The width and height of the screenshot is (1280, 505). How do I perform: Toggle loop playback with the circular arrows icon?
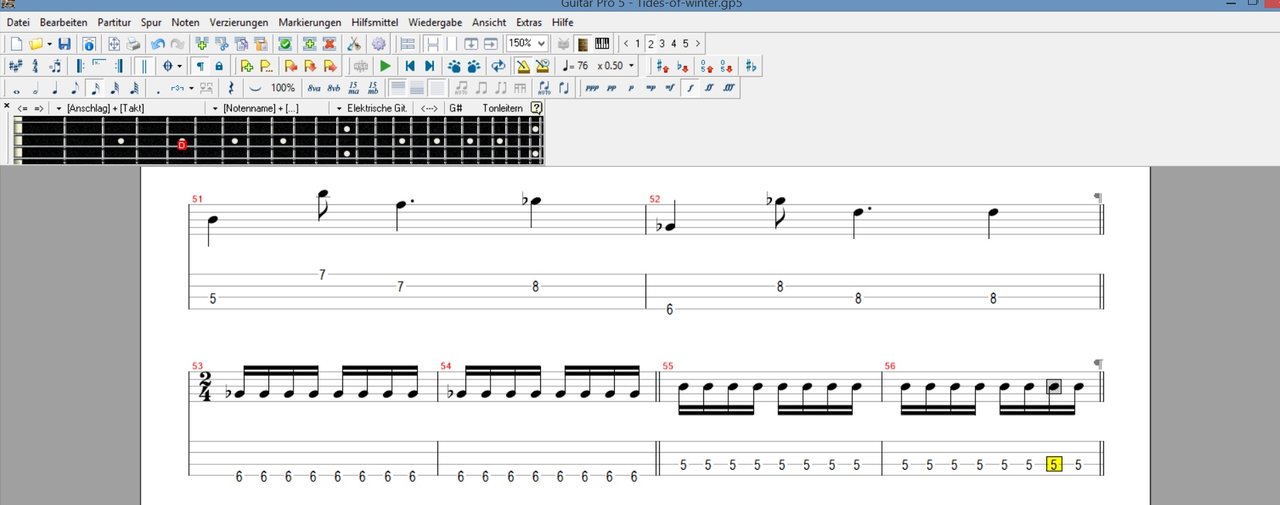pyautogui.click(x=498, y=66)
